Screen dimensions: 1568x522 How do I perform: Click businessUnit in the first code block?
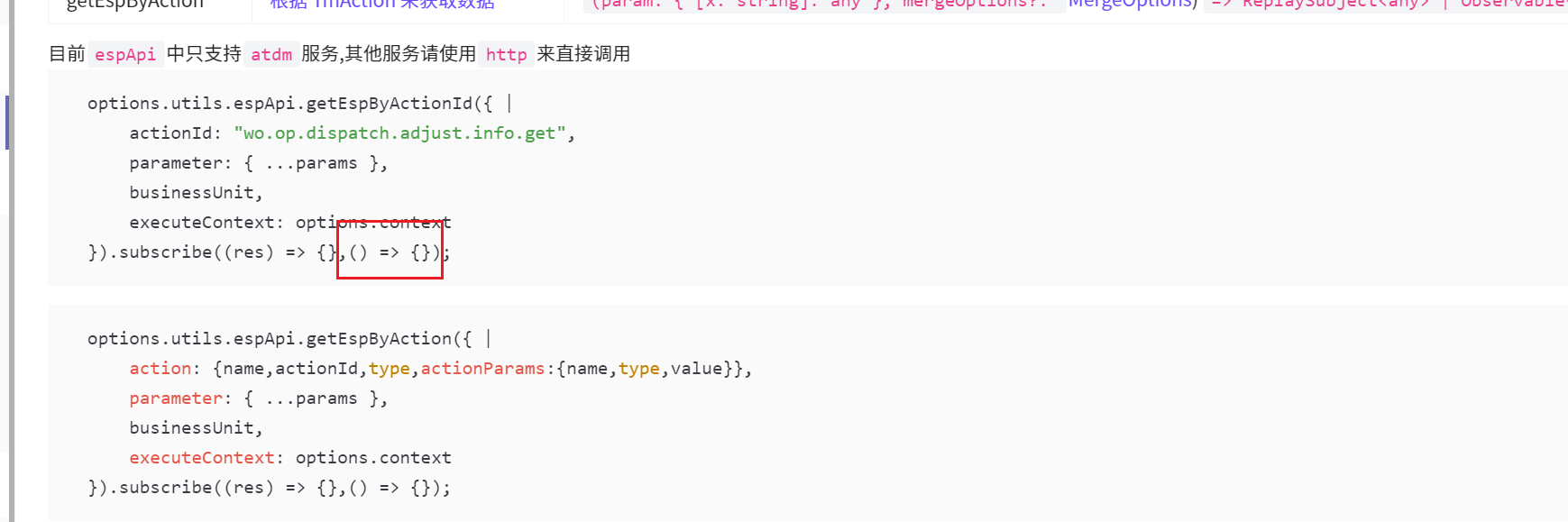point(196,193)
